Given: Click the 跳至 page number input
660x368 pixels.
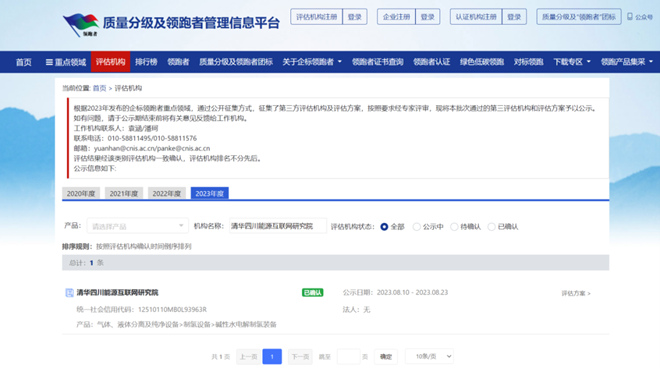Looking at the screenshot, I should coord(349,357).
